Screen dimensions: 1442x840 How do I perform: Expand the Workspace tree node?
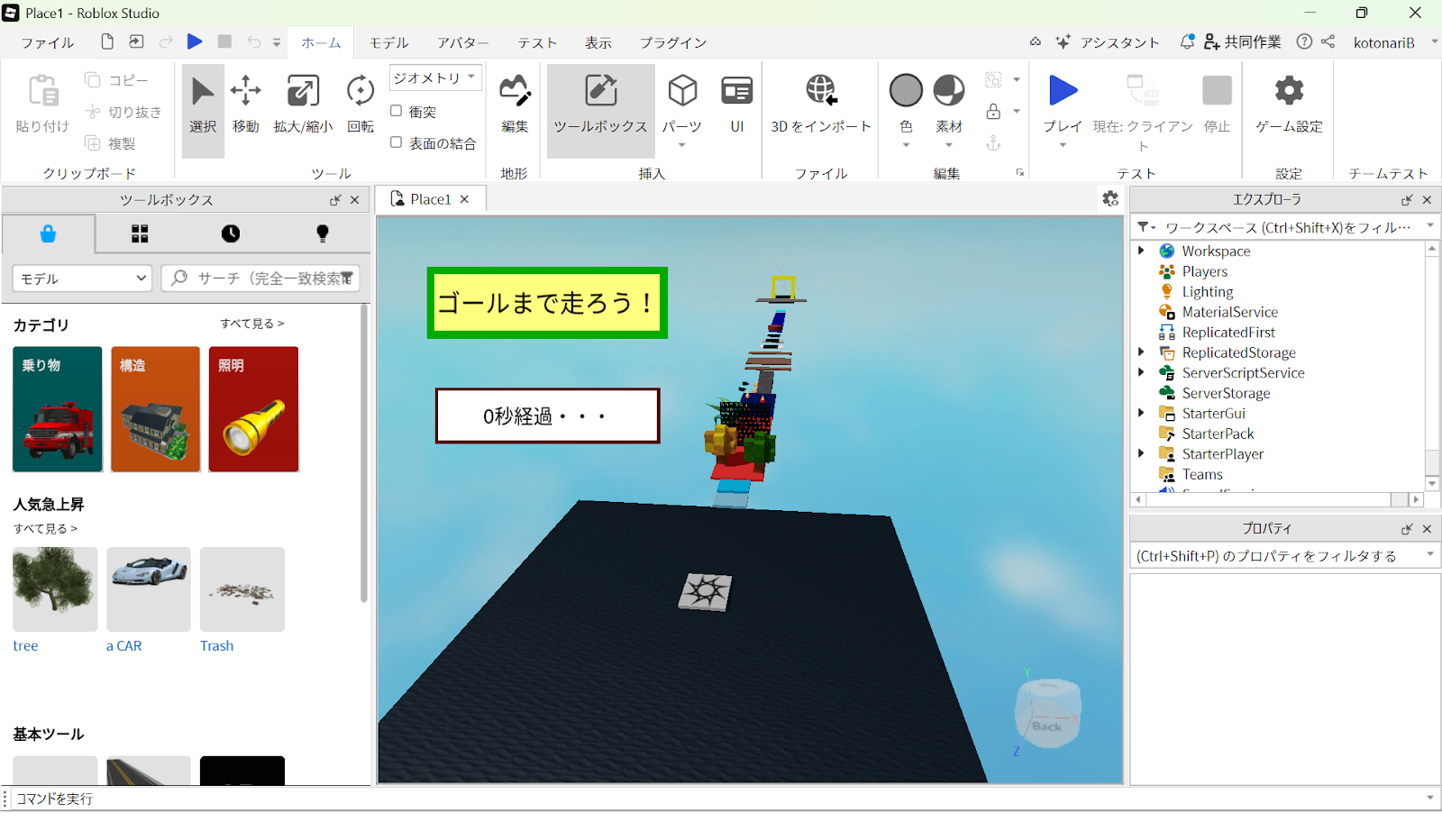[1141, 251]
